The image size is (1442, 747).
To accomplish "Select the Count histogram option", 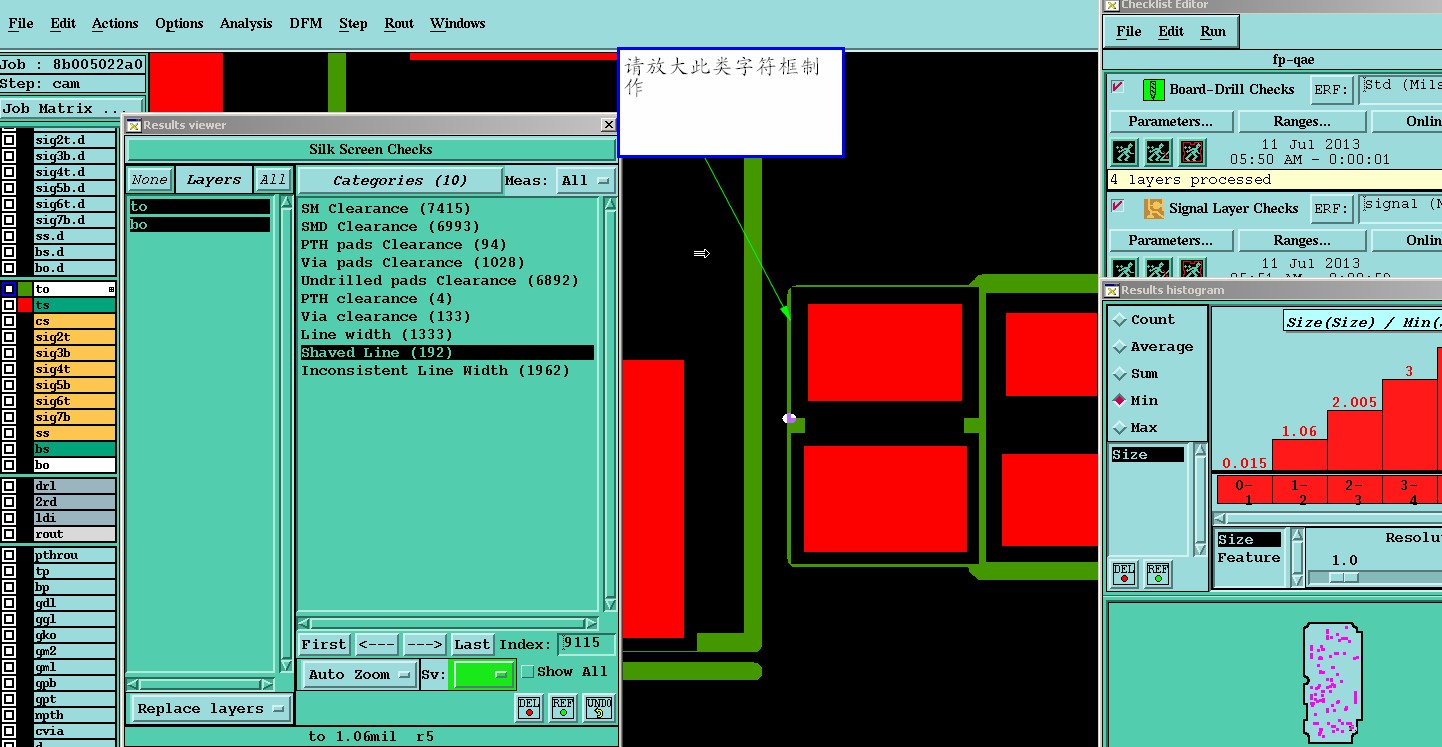I will (1119, 320).
